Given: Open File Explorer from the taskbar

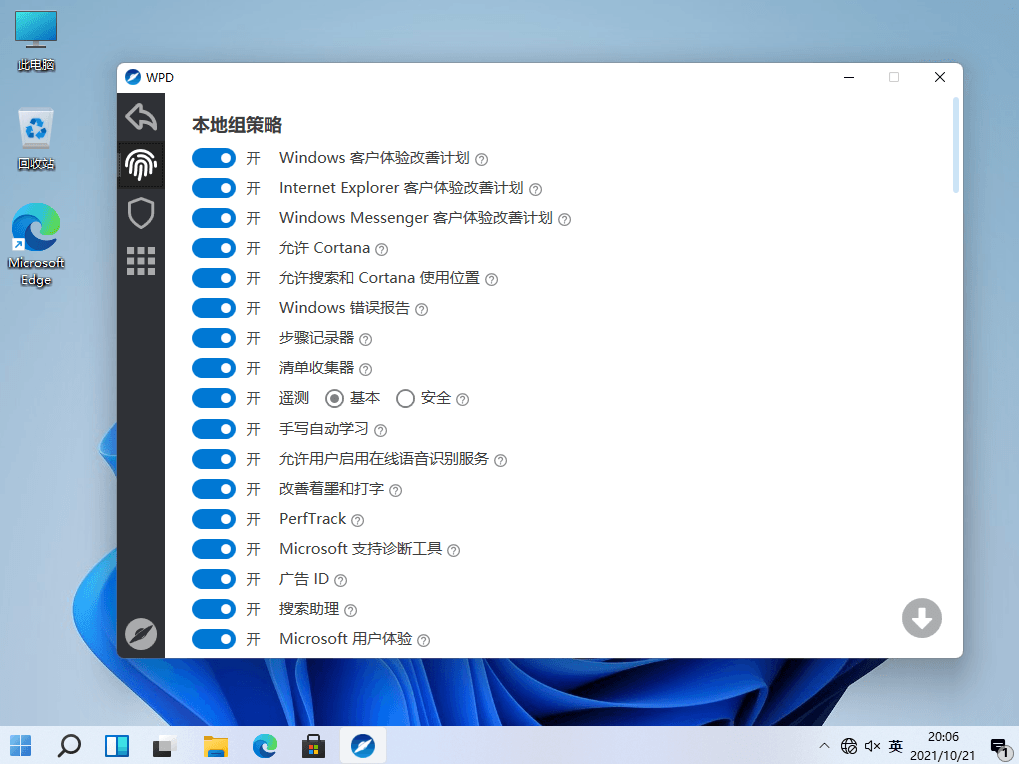Looking at the screenshot, I should (216, 746).
